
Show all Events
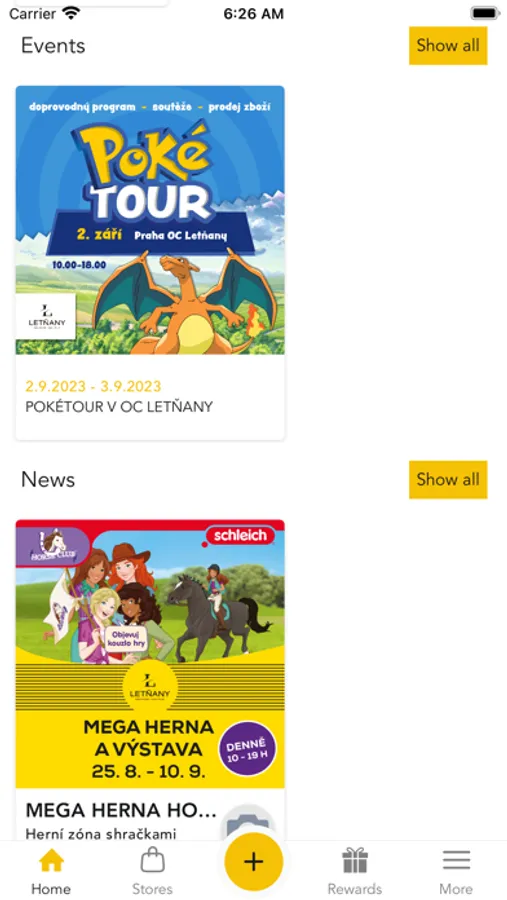448,45
